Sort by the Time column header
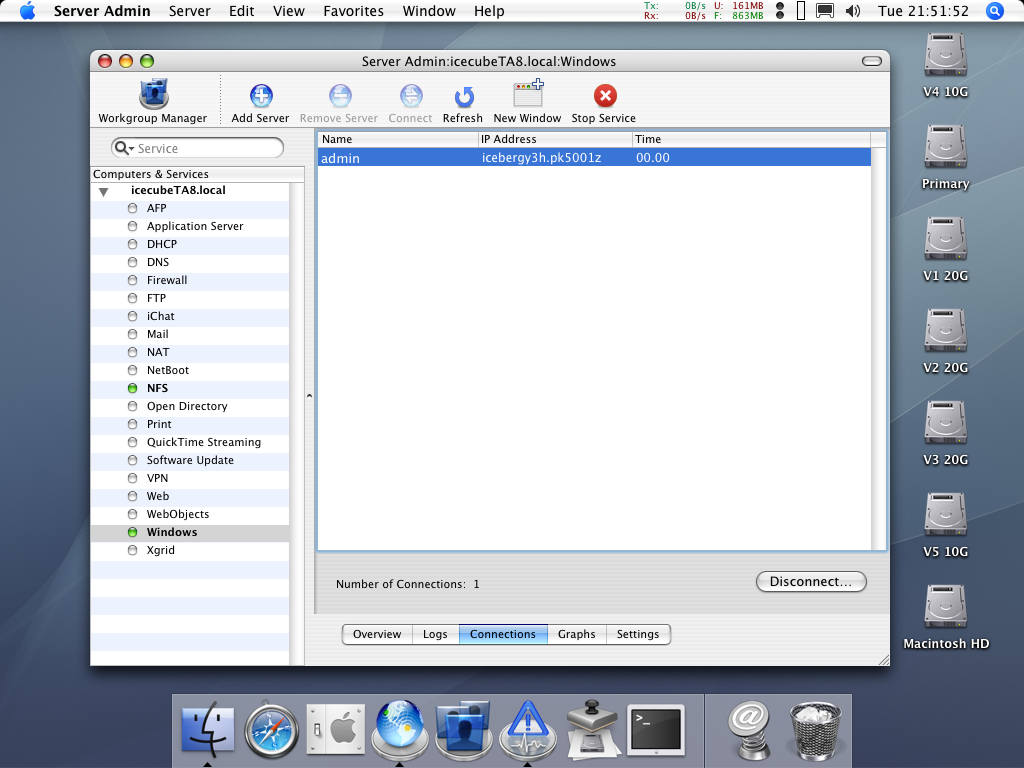The width and height of the screenshot is (1024, 768). point(751,139)
